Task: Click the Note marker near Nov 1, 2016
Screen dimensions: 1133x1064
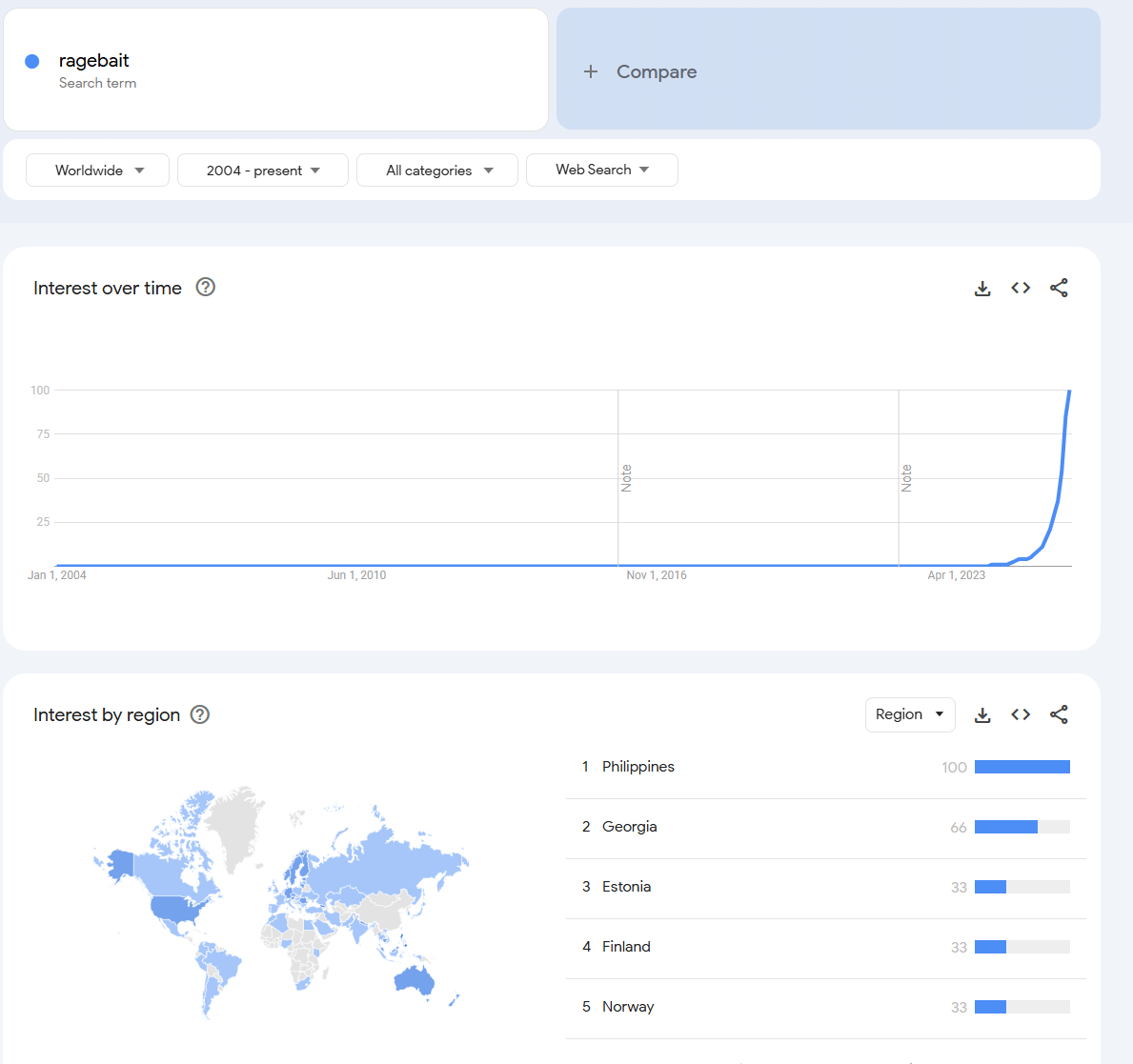Action: (626, 478)
